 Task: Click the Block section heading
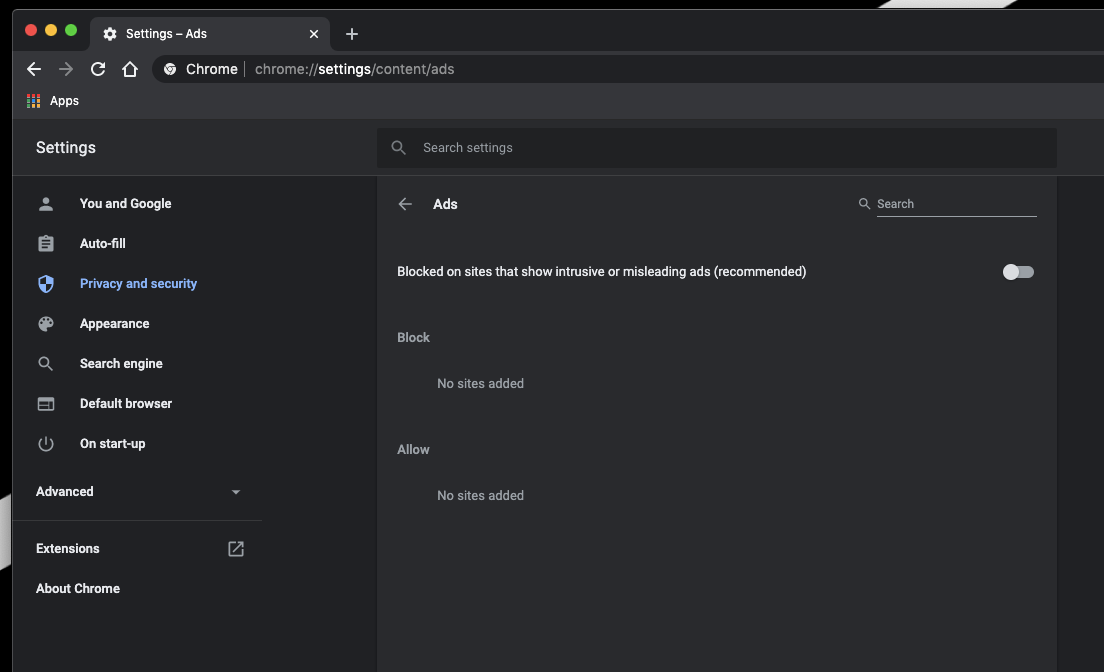pos(413,337)
